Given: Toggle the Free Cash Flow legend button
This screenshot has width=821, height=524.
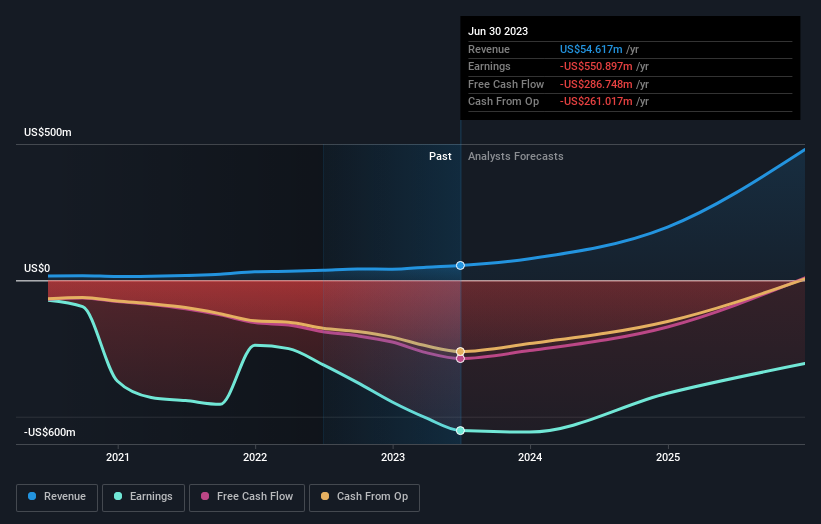Looking at the screenshot, I should [247, 497].
